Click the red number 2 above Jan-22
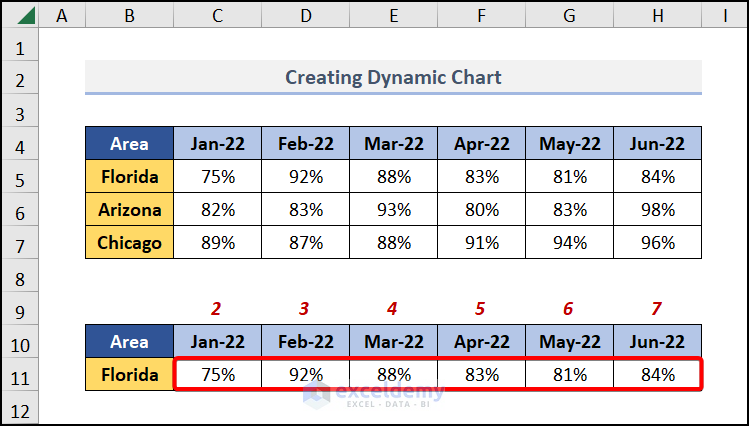The width and height of the screenshot is (749, 426). [x=218, y=309]
